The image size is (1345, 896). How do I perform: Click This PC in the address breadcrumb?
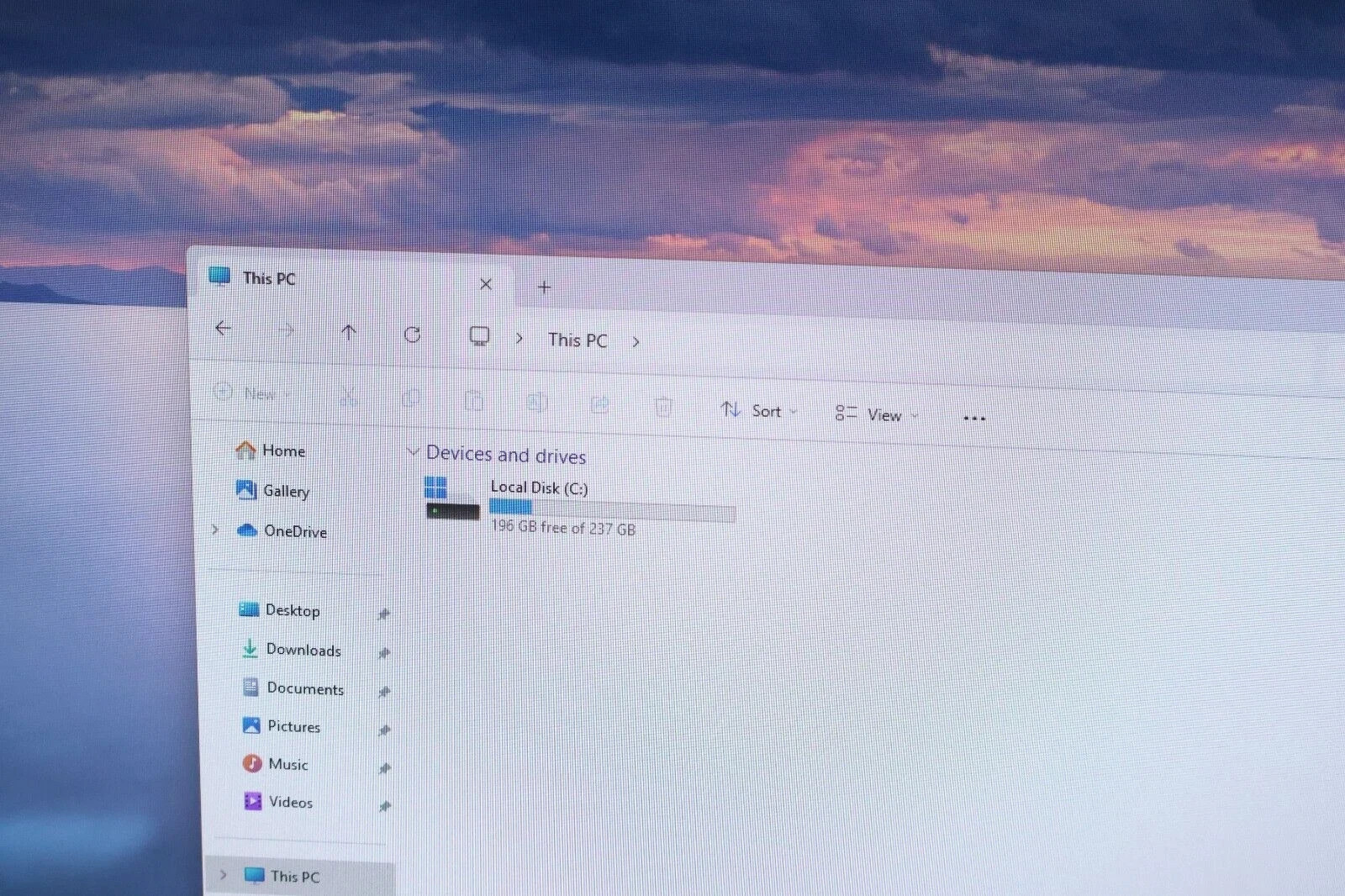[578, 340]
